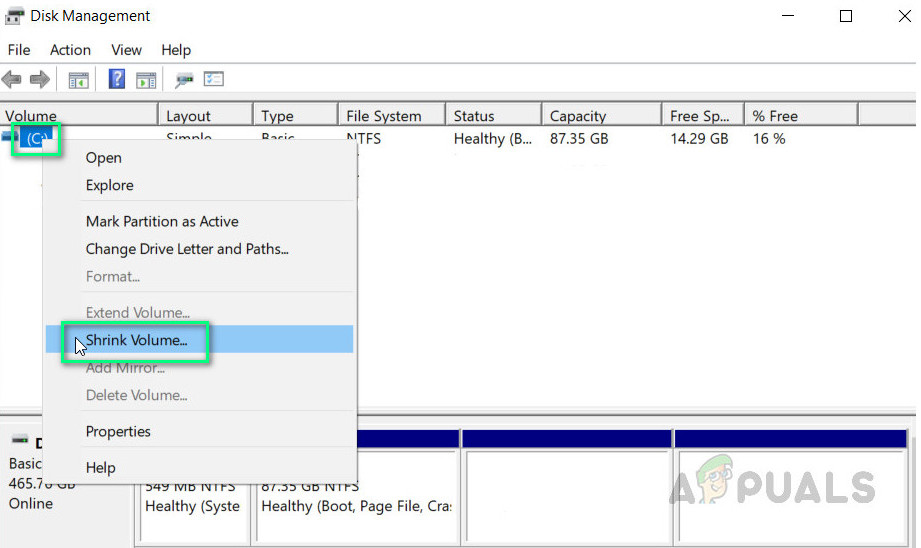Sort by the File System column header
This screenshot has height=548, width=921.
click(x=392, y=116)
